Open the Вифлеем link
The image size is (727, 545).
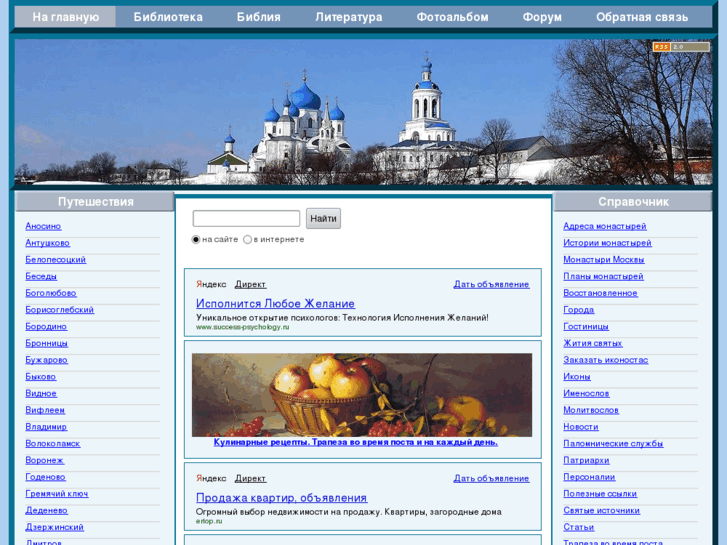(x=45, y=410)
